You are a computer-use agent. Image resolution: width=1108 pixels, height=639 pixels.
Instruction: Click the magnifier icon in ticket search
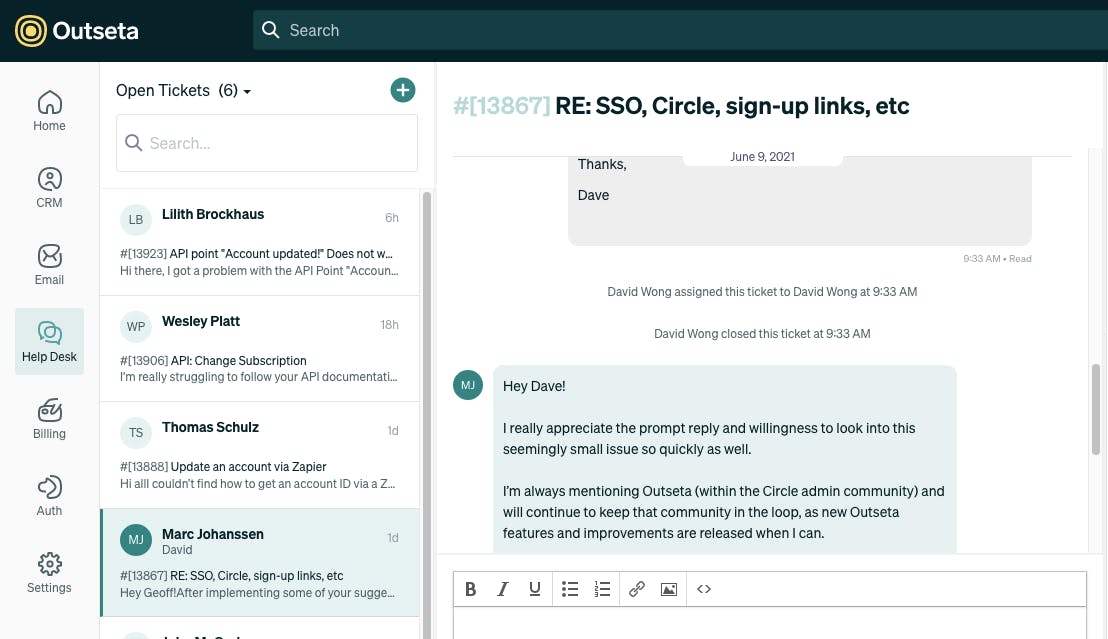[x=134, y=143]
